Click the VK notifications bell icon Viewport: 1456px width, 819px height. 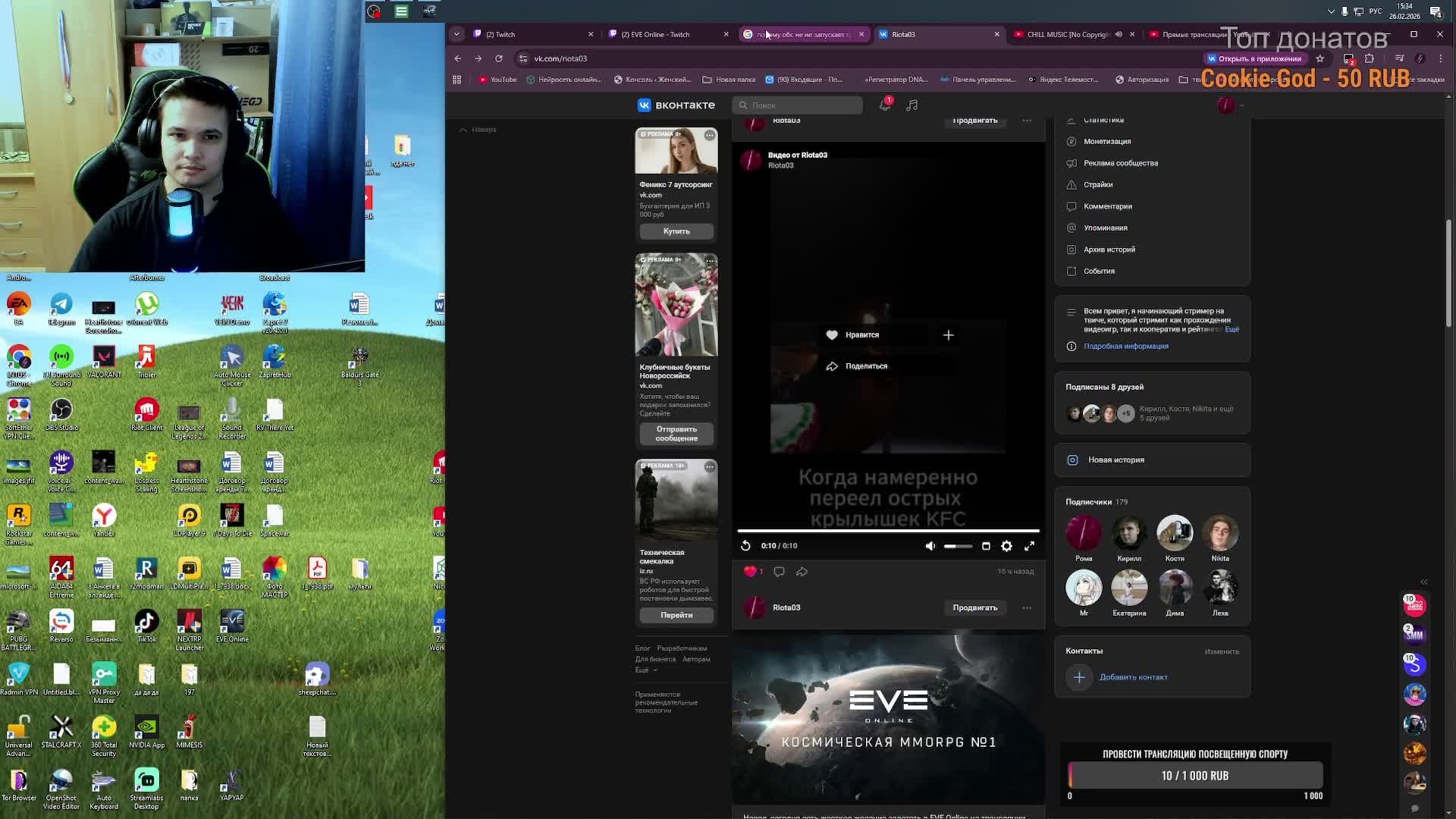(x=884, y=105)
